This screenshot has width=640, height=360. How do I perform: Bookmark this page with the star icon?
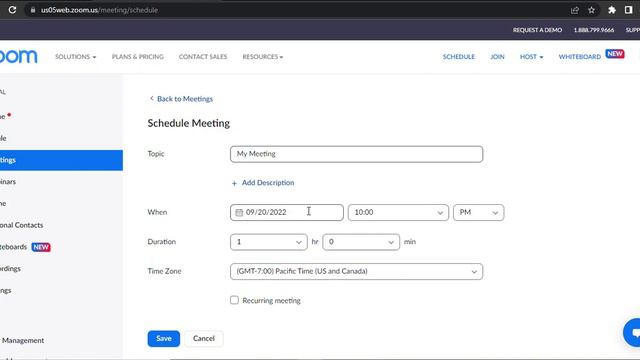591,10
